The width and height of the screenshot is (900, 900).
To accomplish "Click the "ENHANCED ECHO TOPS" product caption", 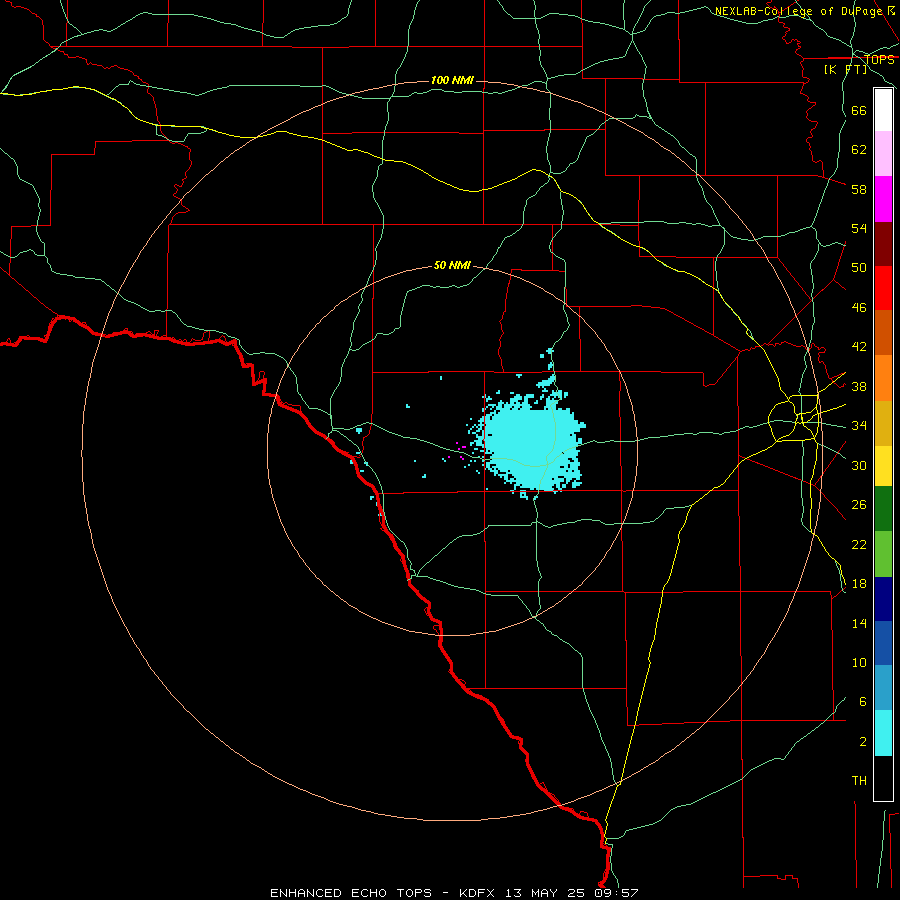I will pos(351,893).
